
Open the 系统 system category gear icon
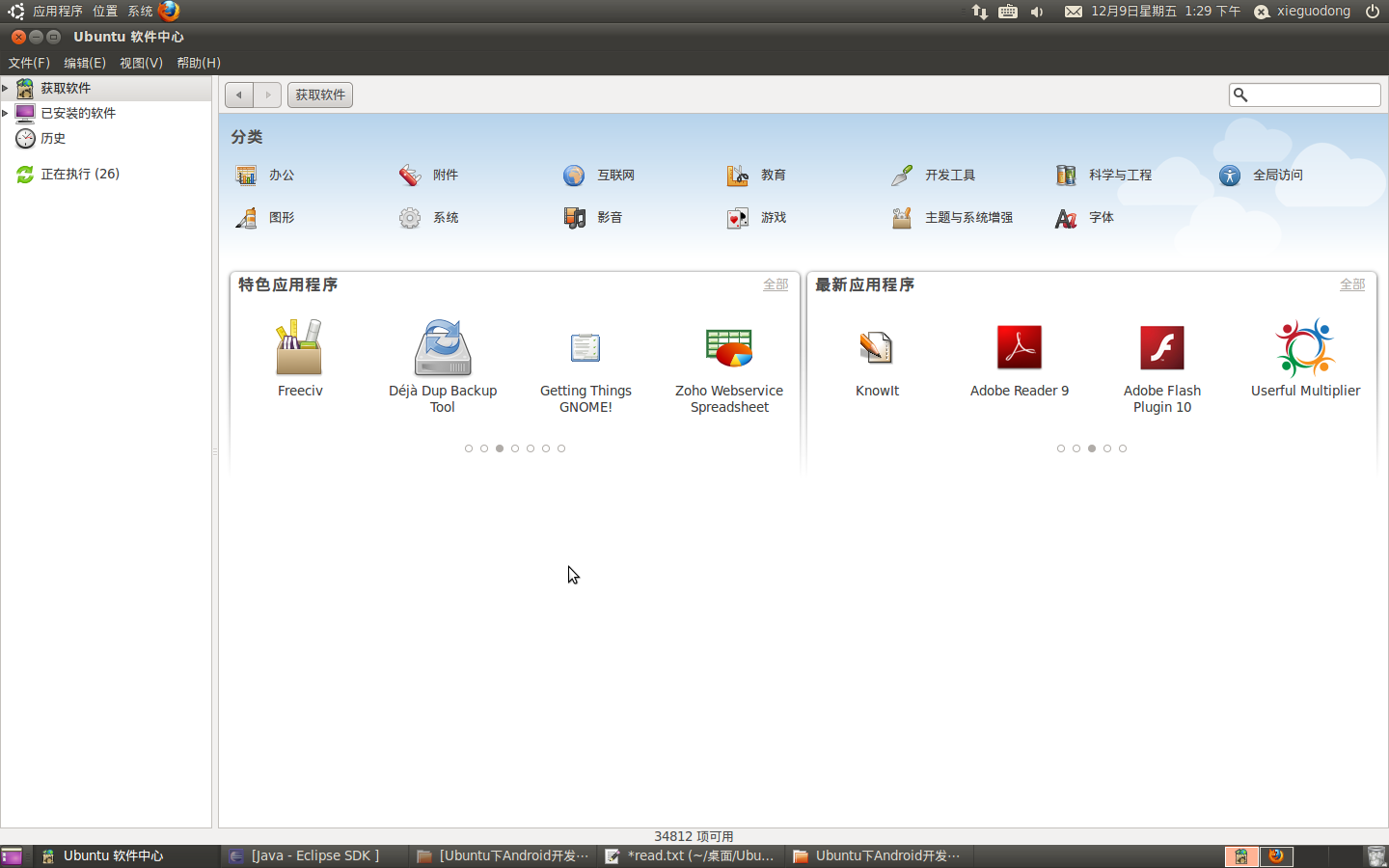click(410, 218)
